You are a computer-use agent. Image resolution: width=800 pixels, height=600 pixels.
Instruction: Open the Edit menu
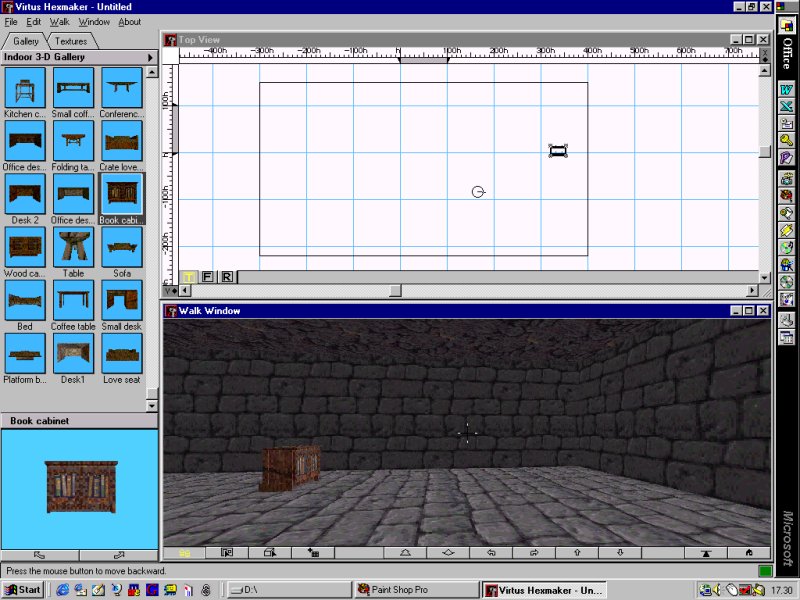(34, 22)
